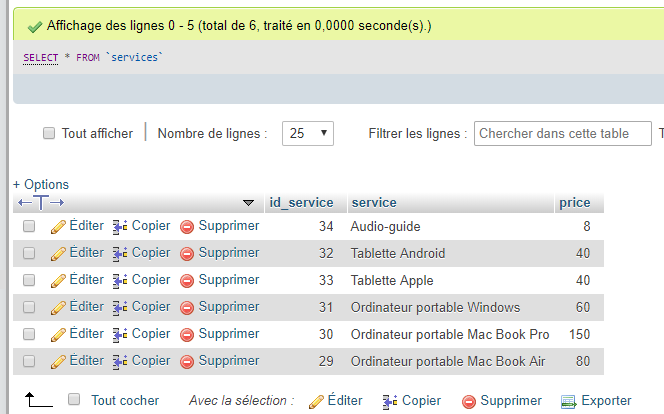Check the row checkbox for id_service 34
The width and height of the screenshot is (664, 414).
[x=29, y=226]
